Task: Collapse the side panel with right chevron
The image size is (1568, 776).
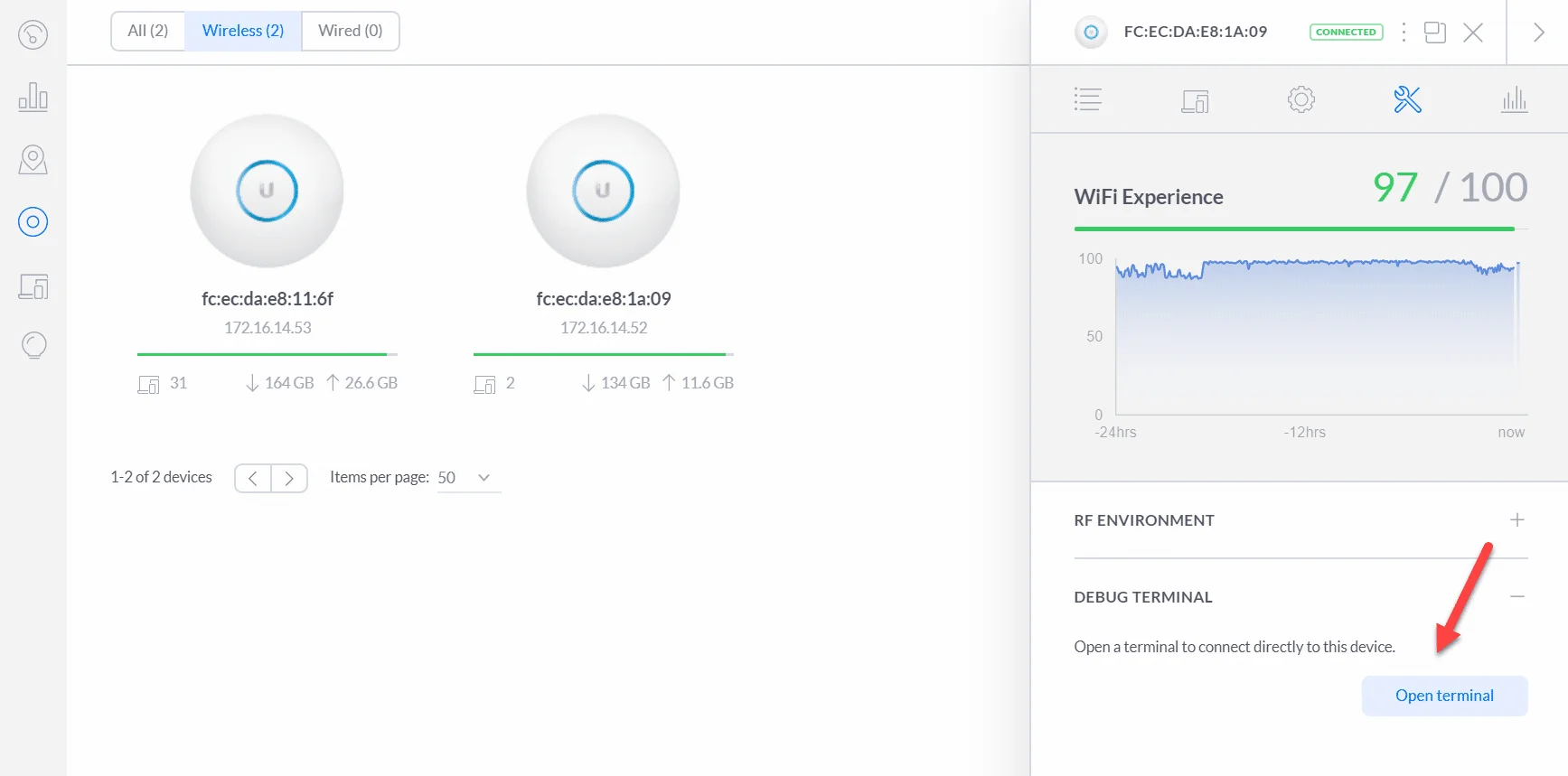Action: 1538,33
